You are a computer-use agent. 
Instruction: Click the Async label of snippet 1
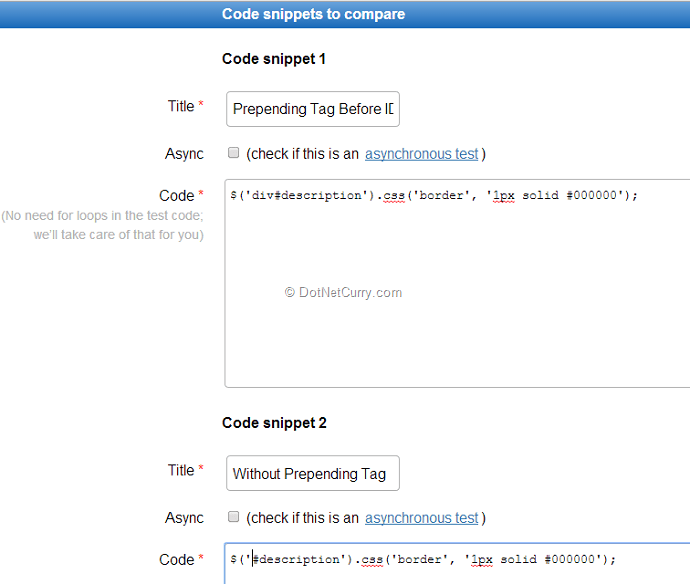tap(184, 154)
